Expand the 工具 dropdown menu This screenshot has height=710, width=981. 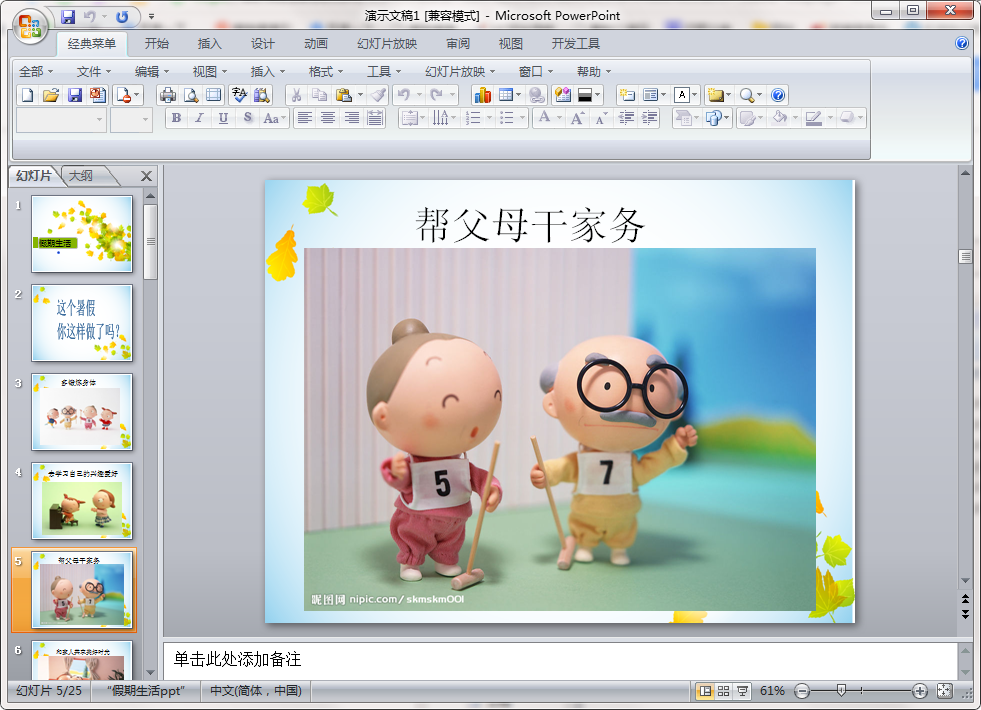[x=384, y=72]
